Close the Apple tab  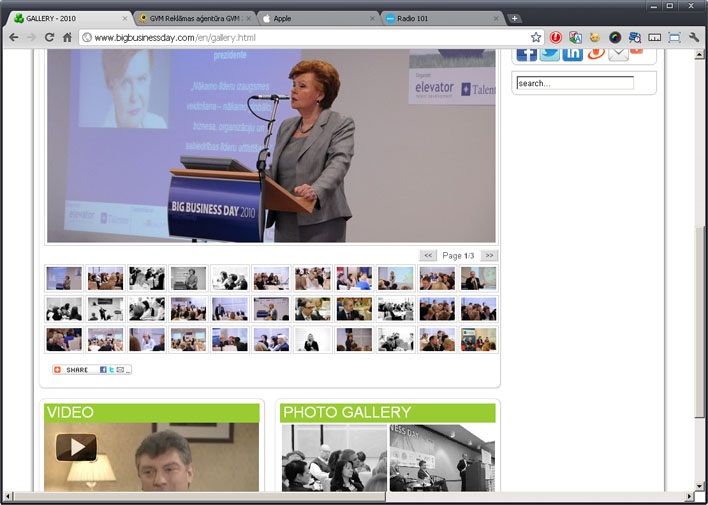pyautogui.click(x=373, y=19)
